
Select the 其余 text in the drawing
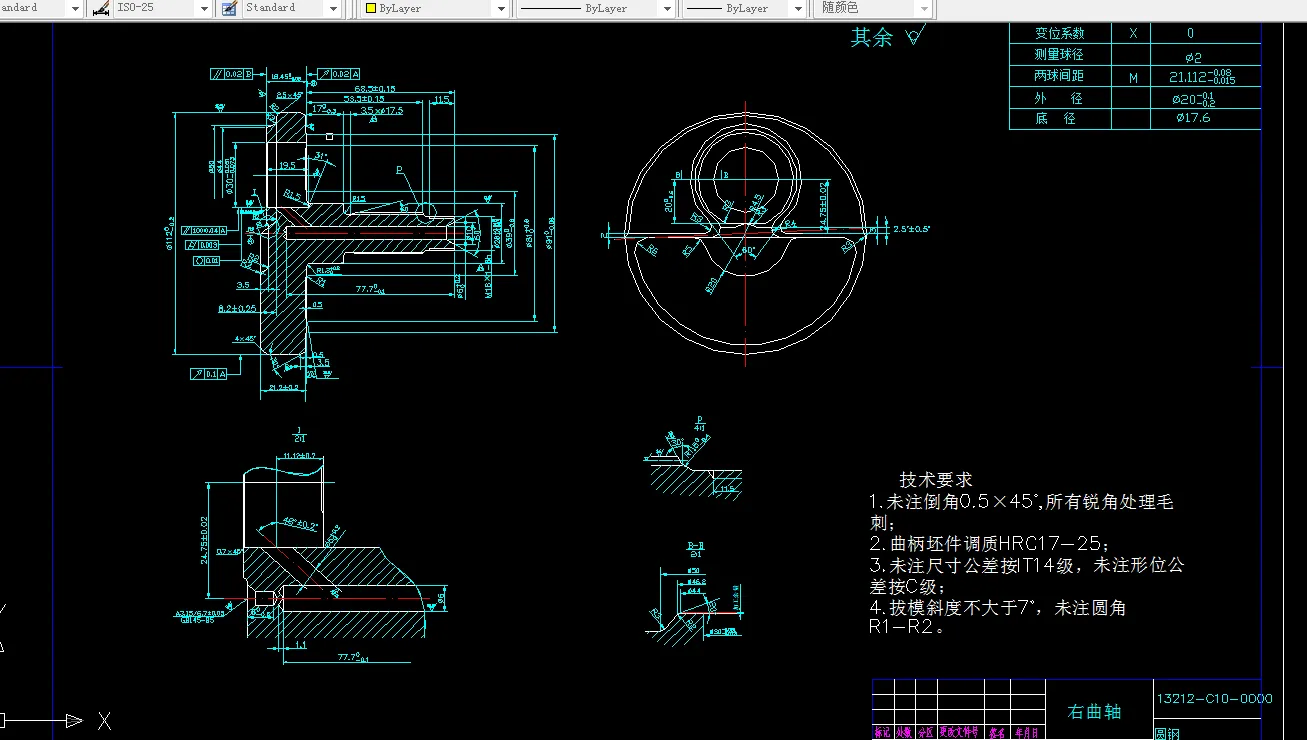[872, 38]
